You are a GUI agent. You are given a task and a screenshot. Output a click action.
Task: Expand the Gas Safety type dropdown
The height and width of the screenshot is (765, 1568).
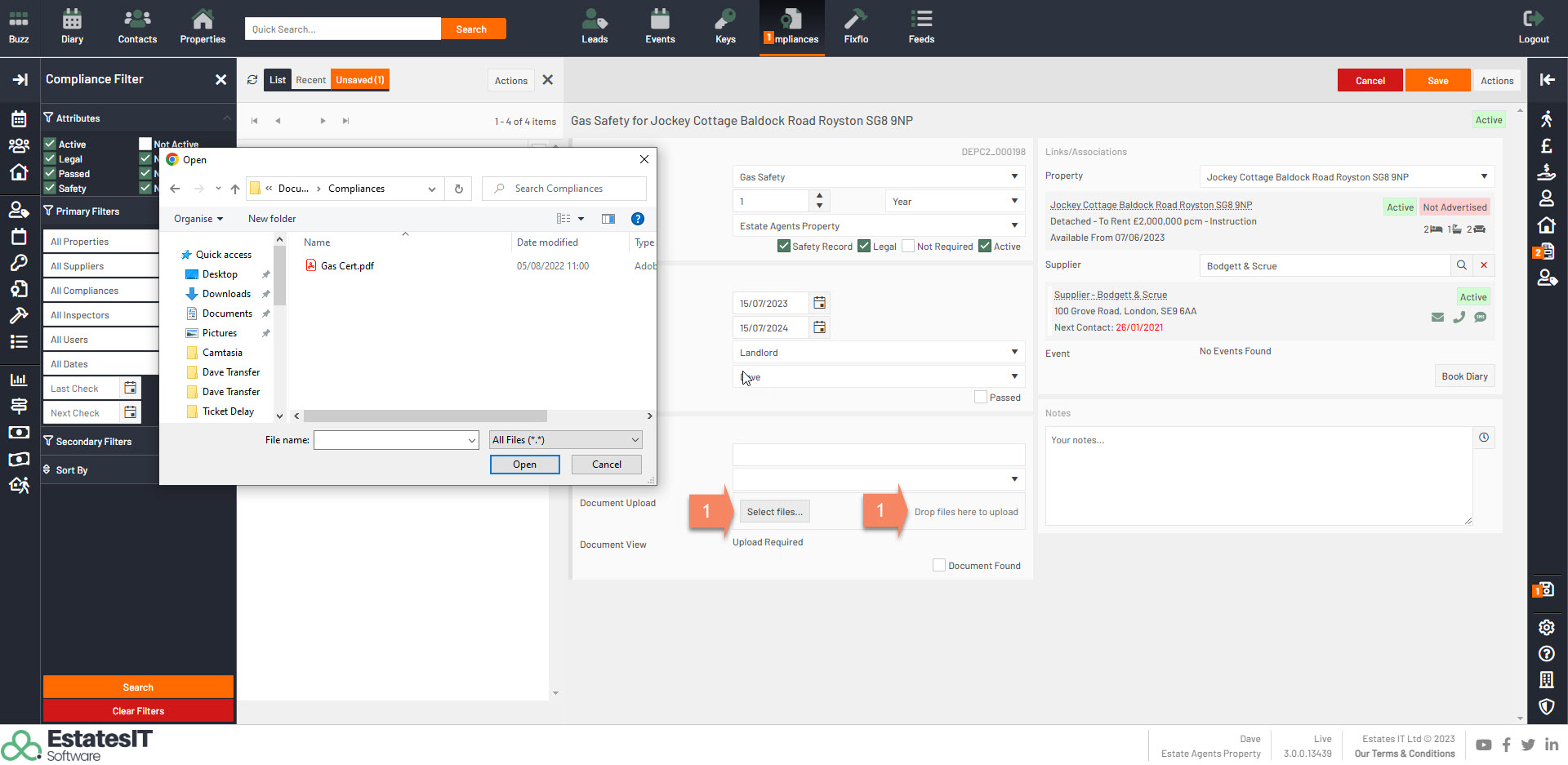click(878, 177)
